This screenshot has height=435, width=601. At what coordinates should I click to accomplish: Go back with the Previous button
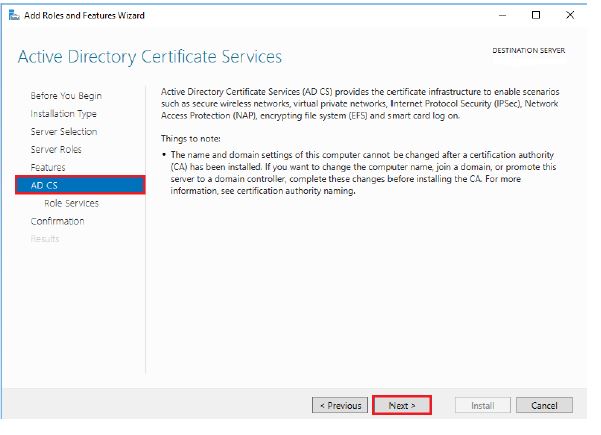340,405
